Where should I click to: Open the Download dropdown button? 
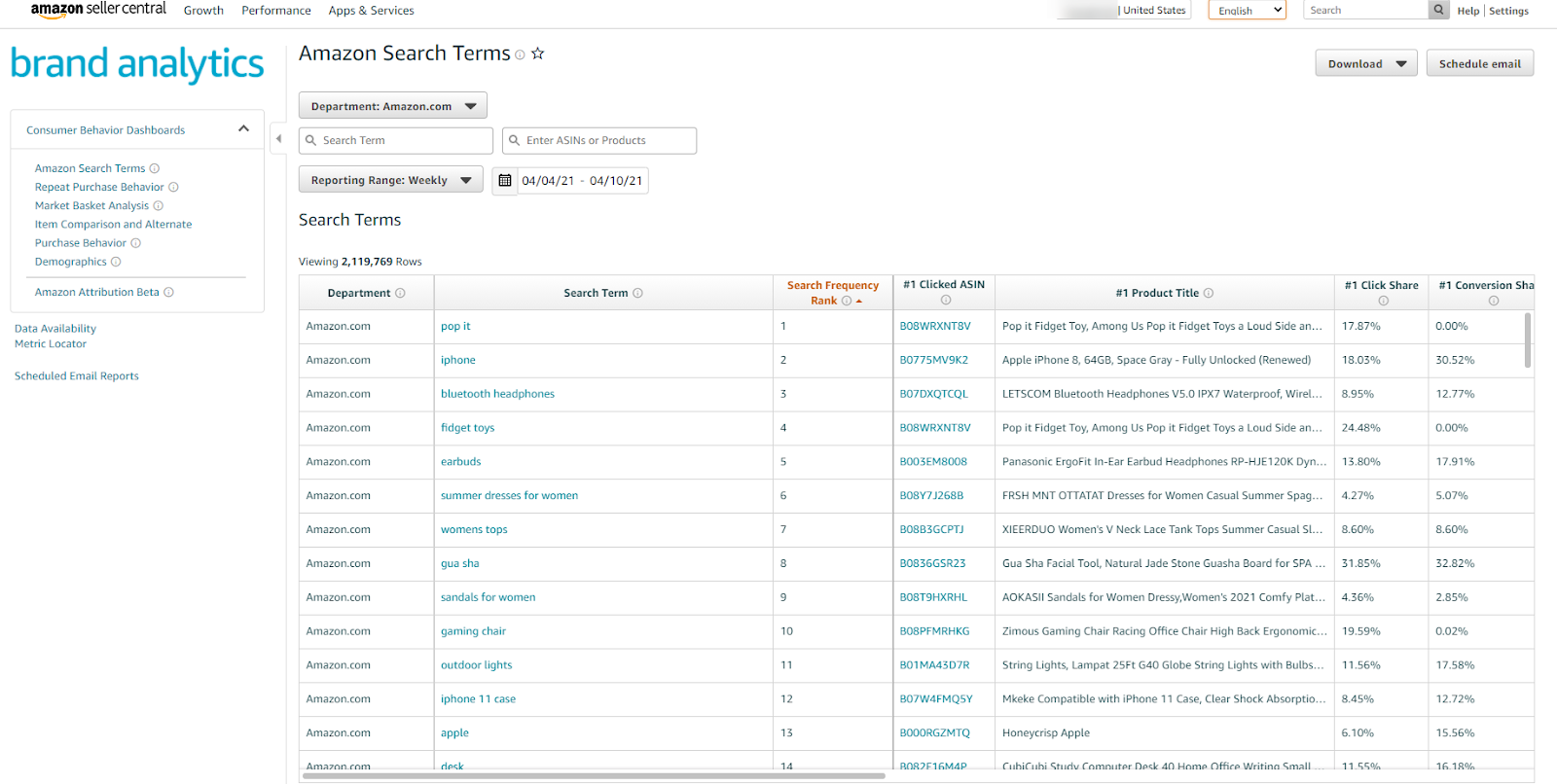coord(1366,64)
